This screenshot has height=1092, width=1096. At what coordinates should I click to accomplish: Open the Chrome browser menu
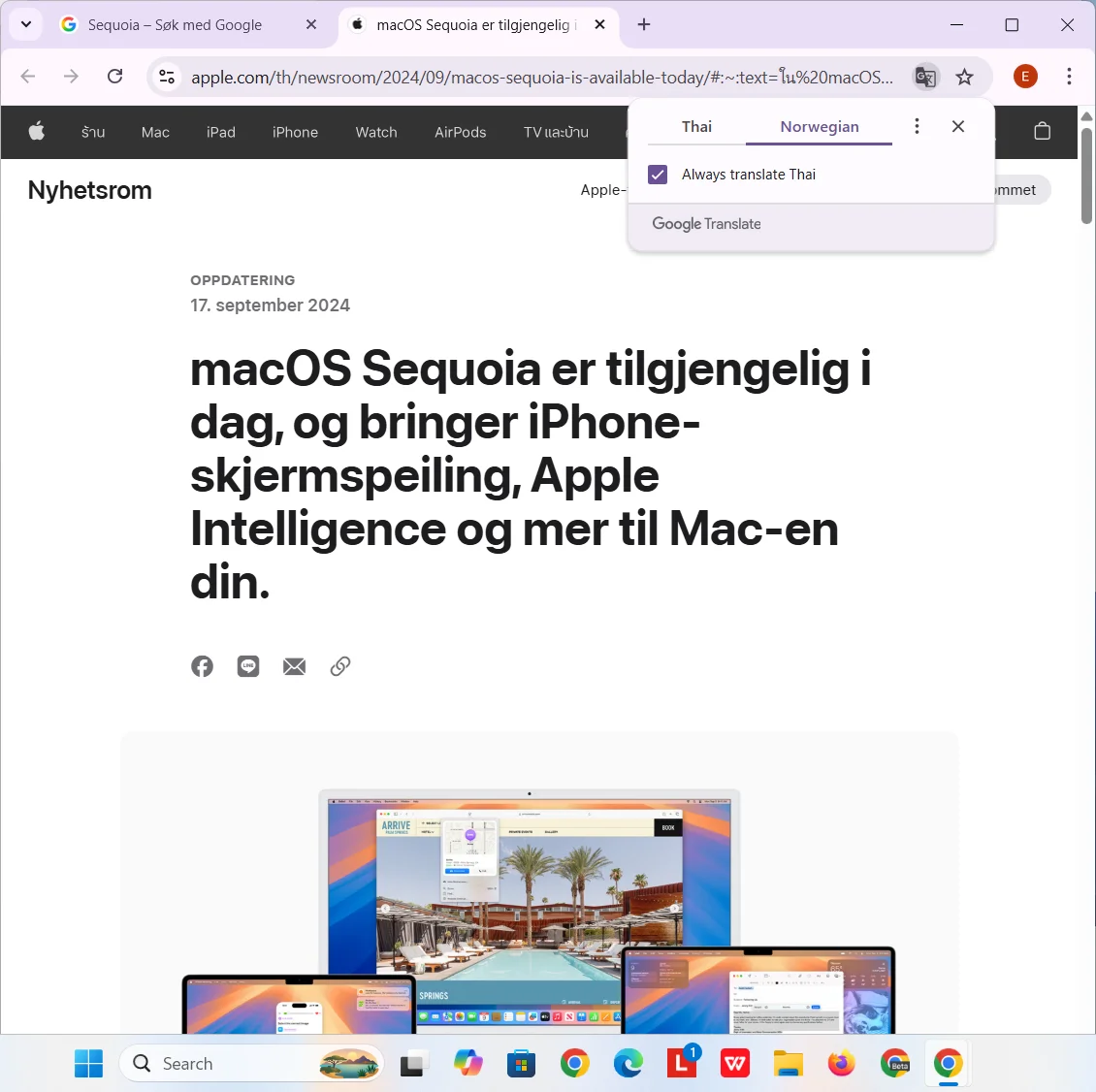click(x=1069, y=76)
